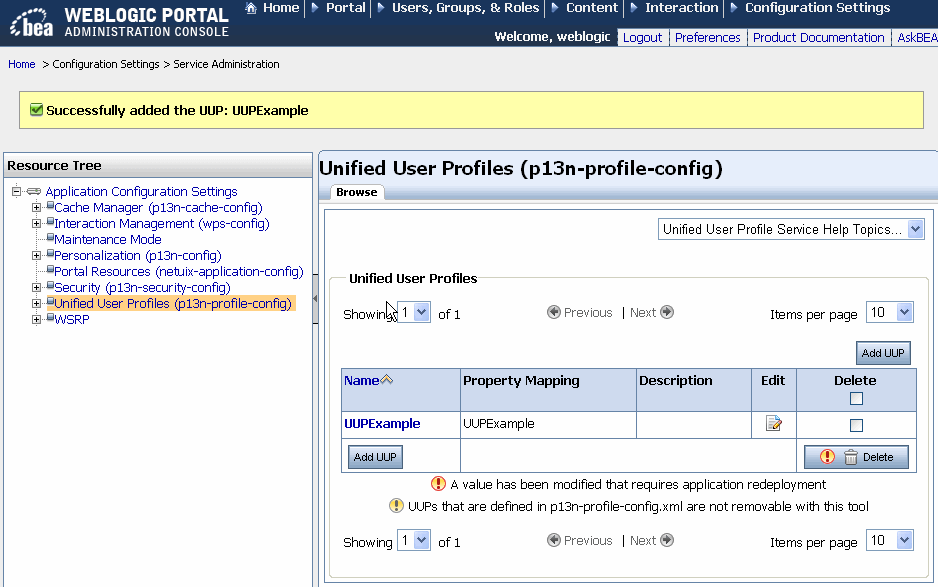Click the top Next arrow icon

pyautogui.click(x=667, y=312)
